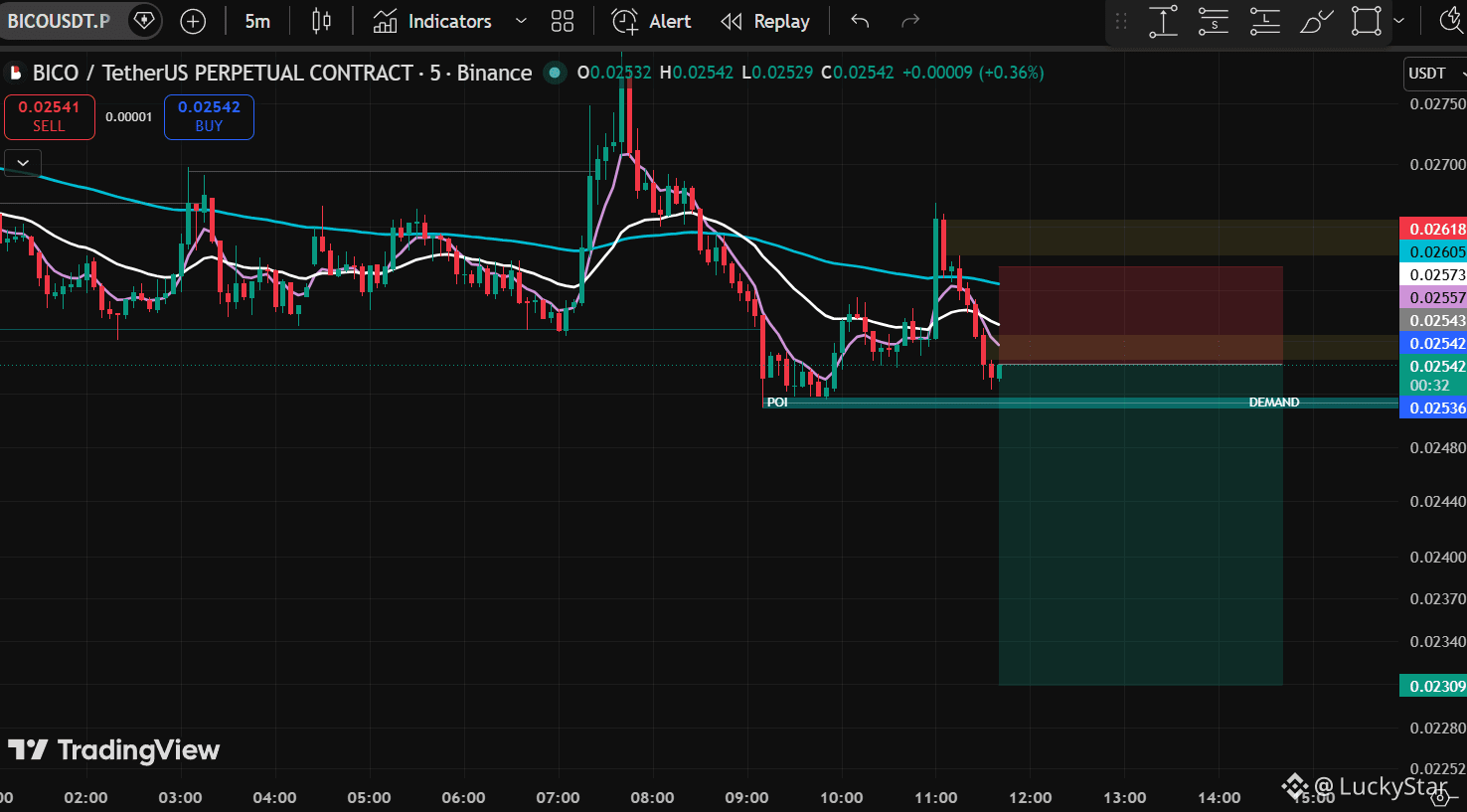1467x812 pixels.
Task: Open quick search lightning icon
Action: (1451, 21)
